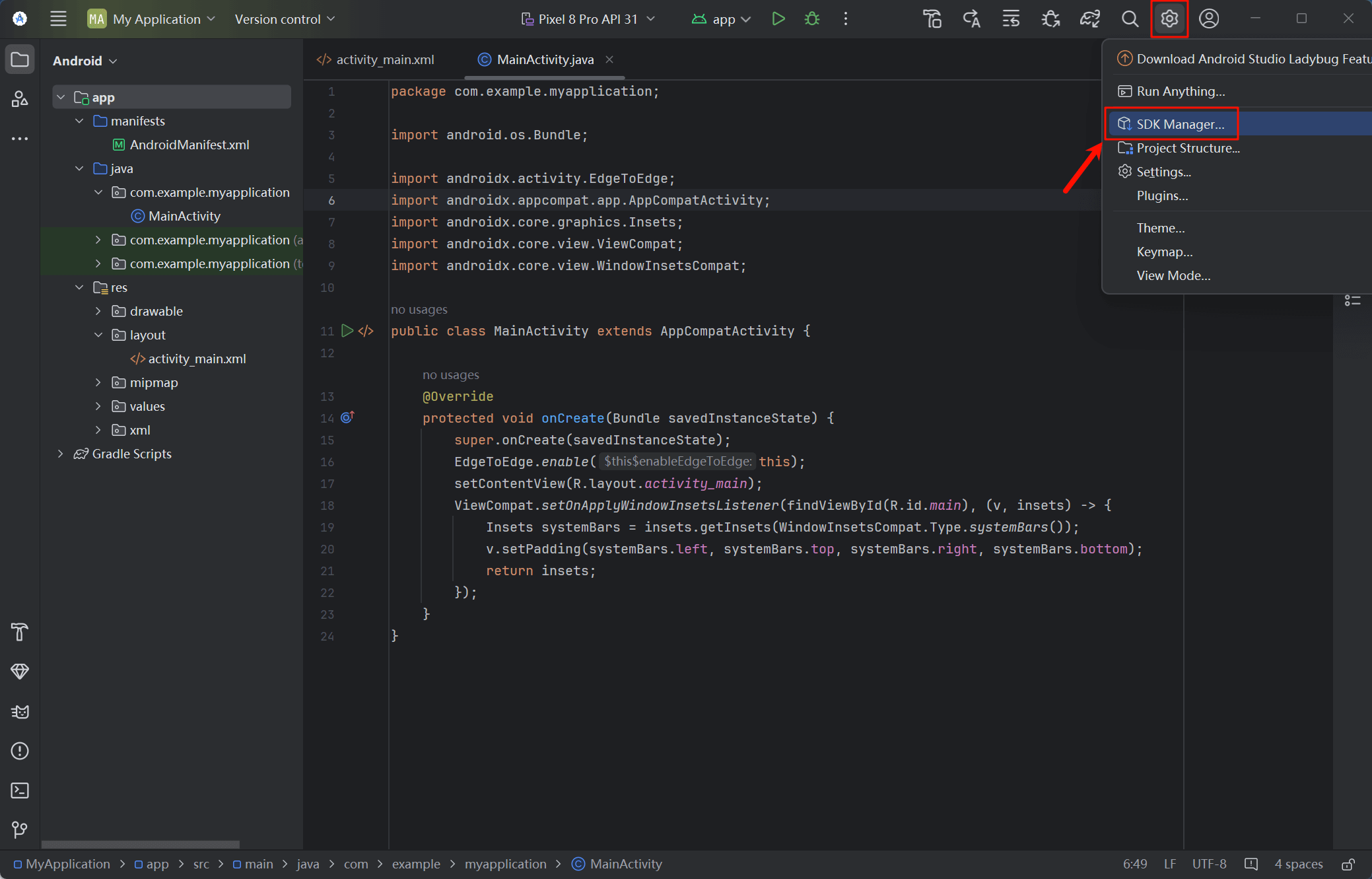The image size is (1372, 879).
Task: Open the structure list icon at right edge
Action: tap(1352, 300)
